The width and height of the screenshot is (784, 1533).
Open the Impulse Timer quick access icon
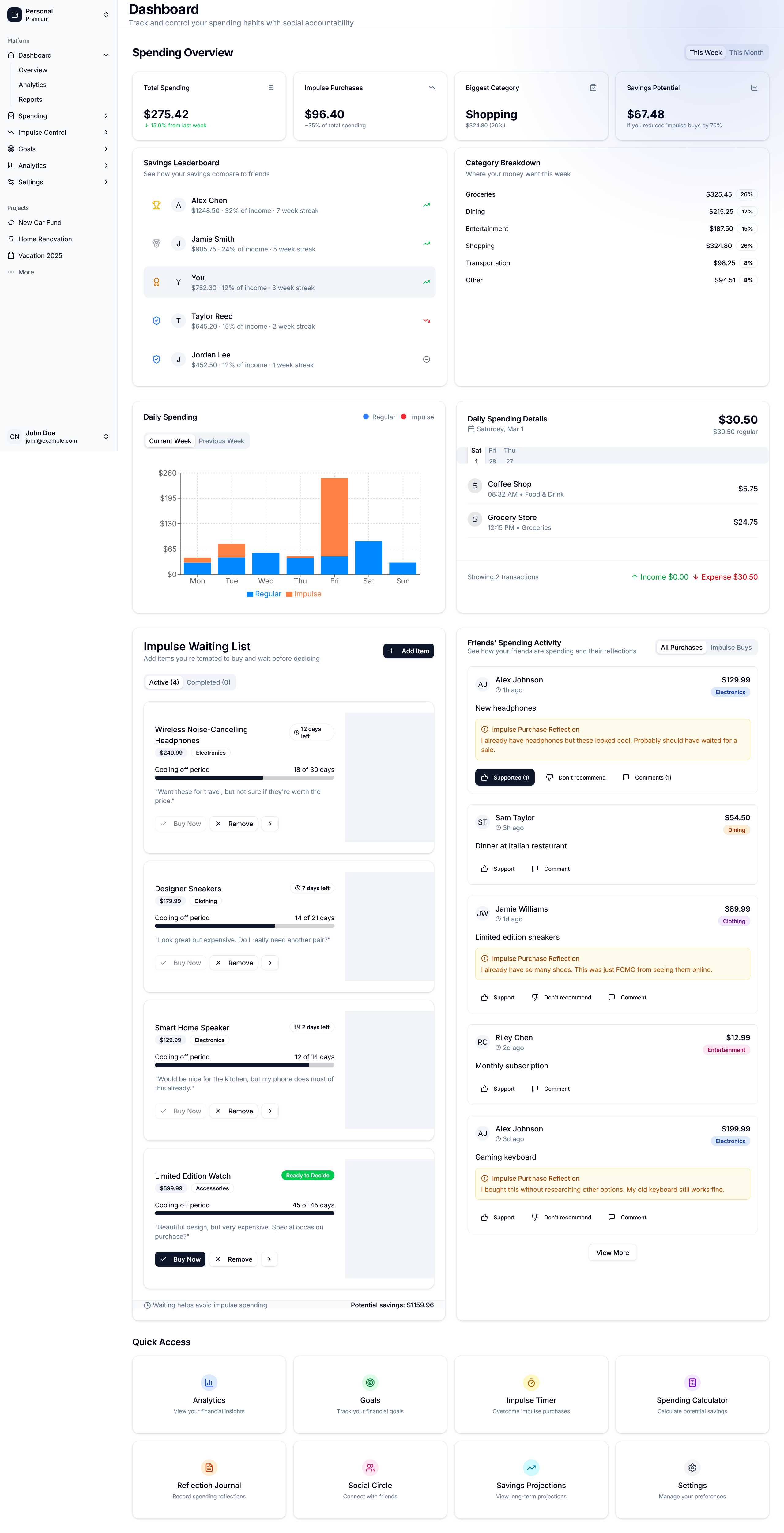click(x=531, y=1382)
